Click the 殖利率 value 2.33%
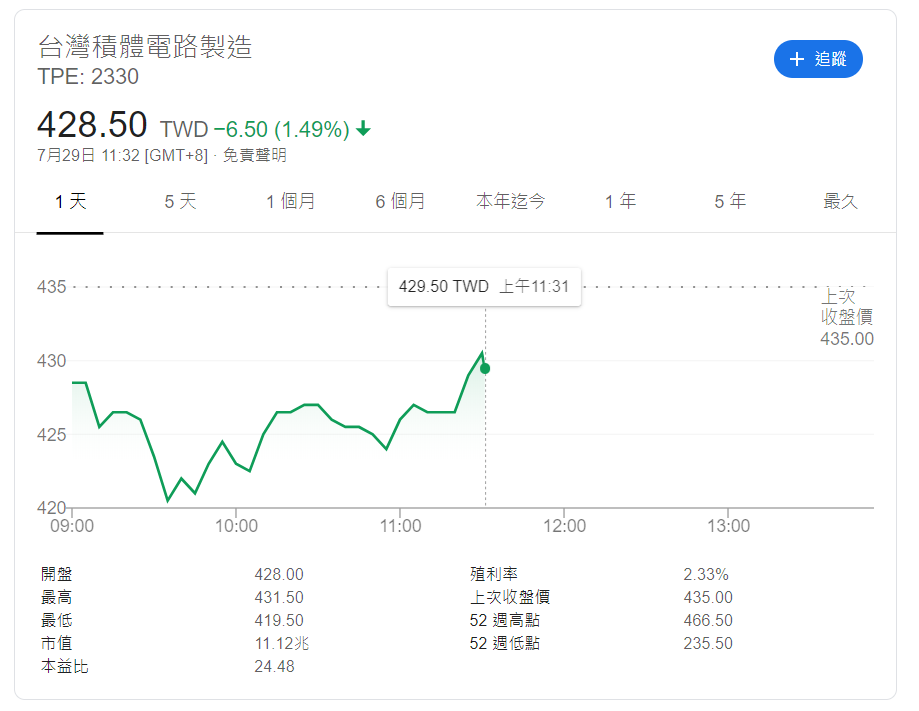This screenshot has height=711, width=919. coord(706,574)
